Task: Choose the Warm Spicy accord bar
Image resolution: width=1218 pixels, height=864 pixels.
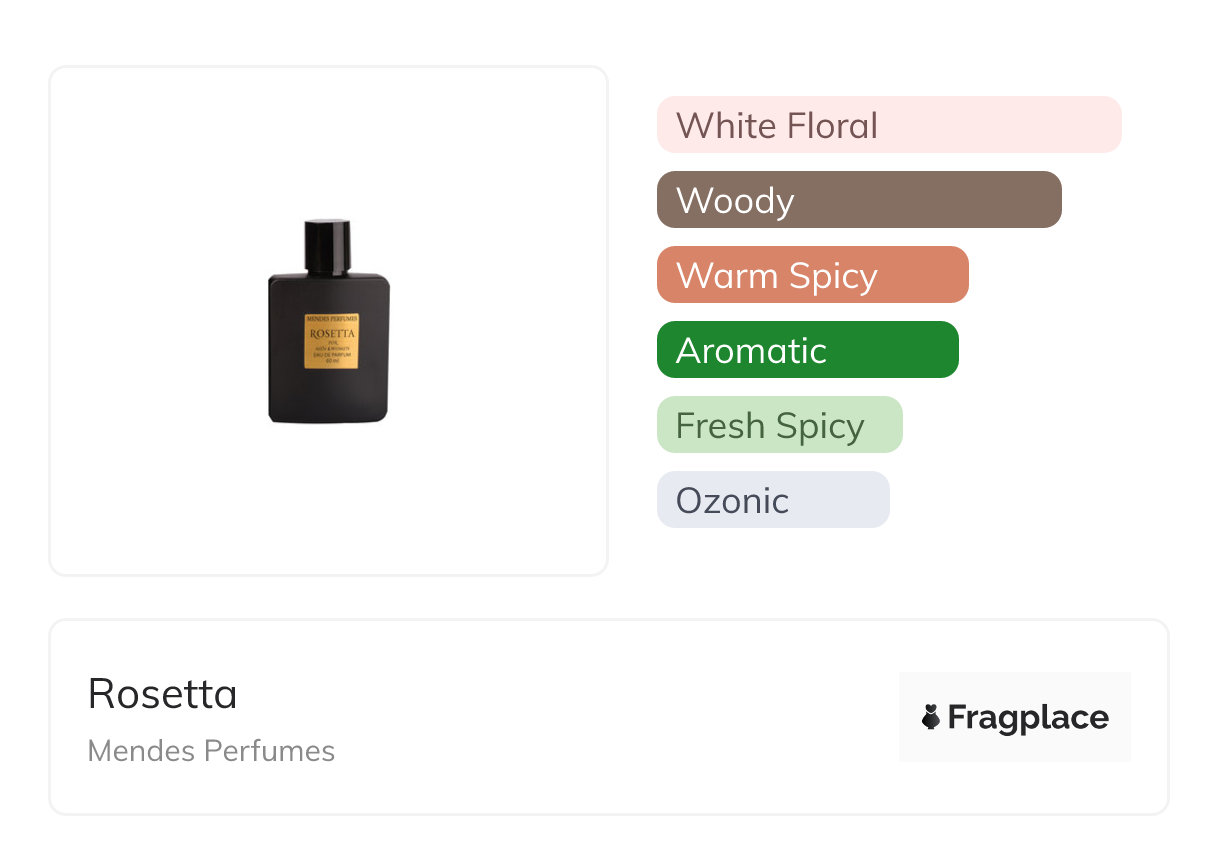Action: point(812,275)
